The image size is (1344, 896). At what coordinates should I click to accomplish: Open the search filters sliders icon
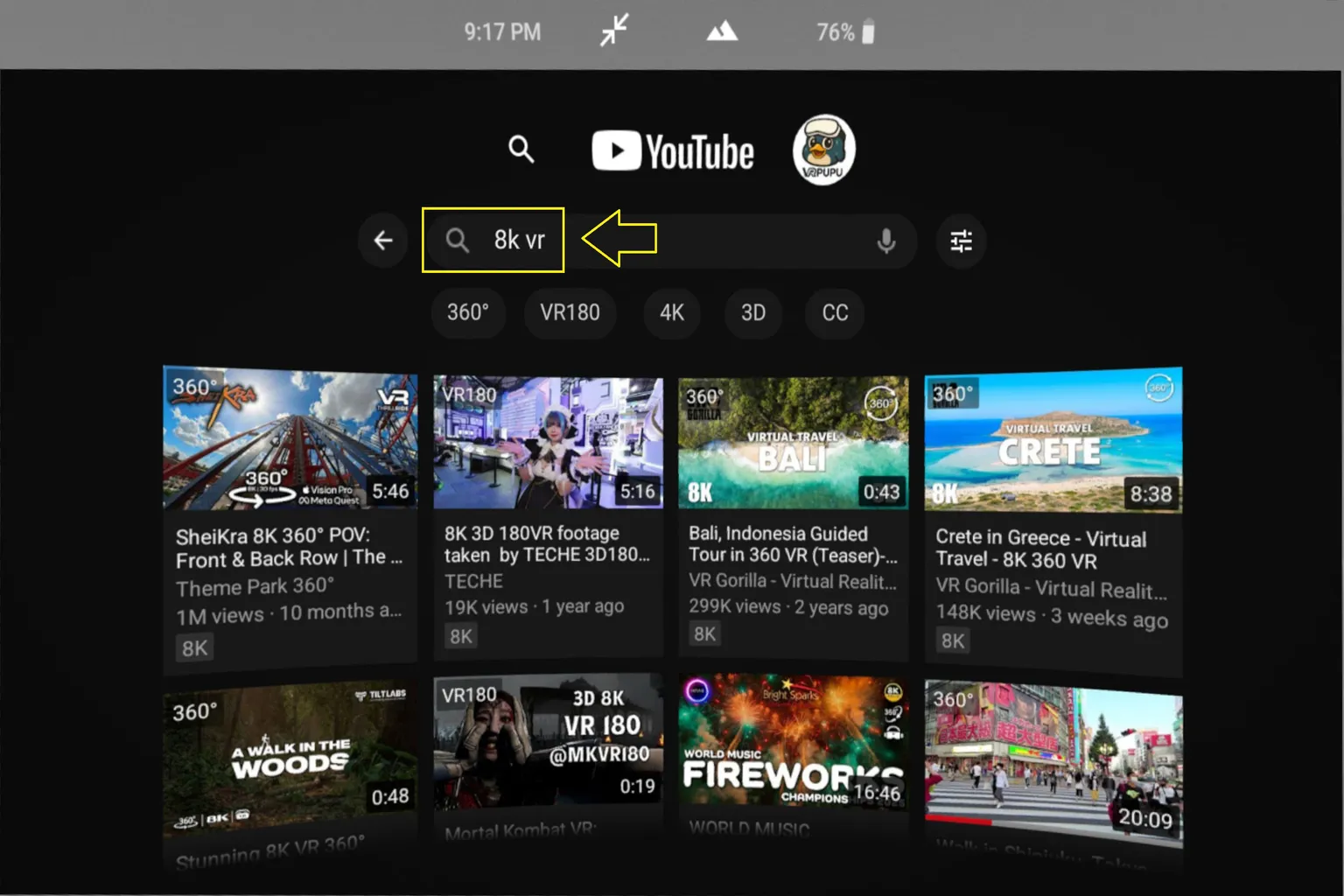pos(961,241)
